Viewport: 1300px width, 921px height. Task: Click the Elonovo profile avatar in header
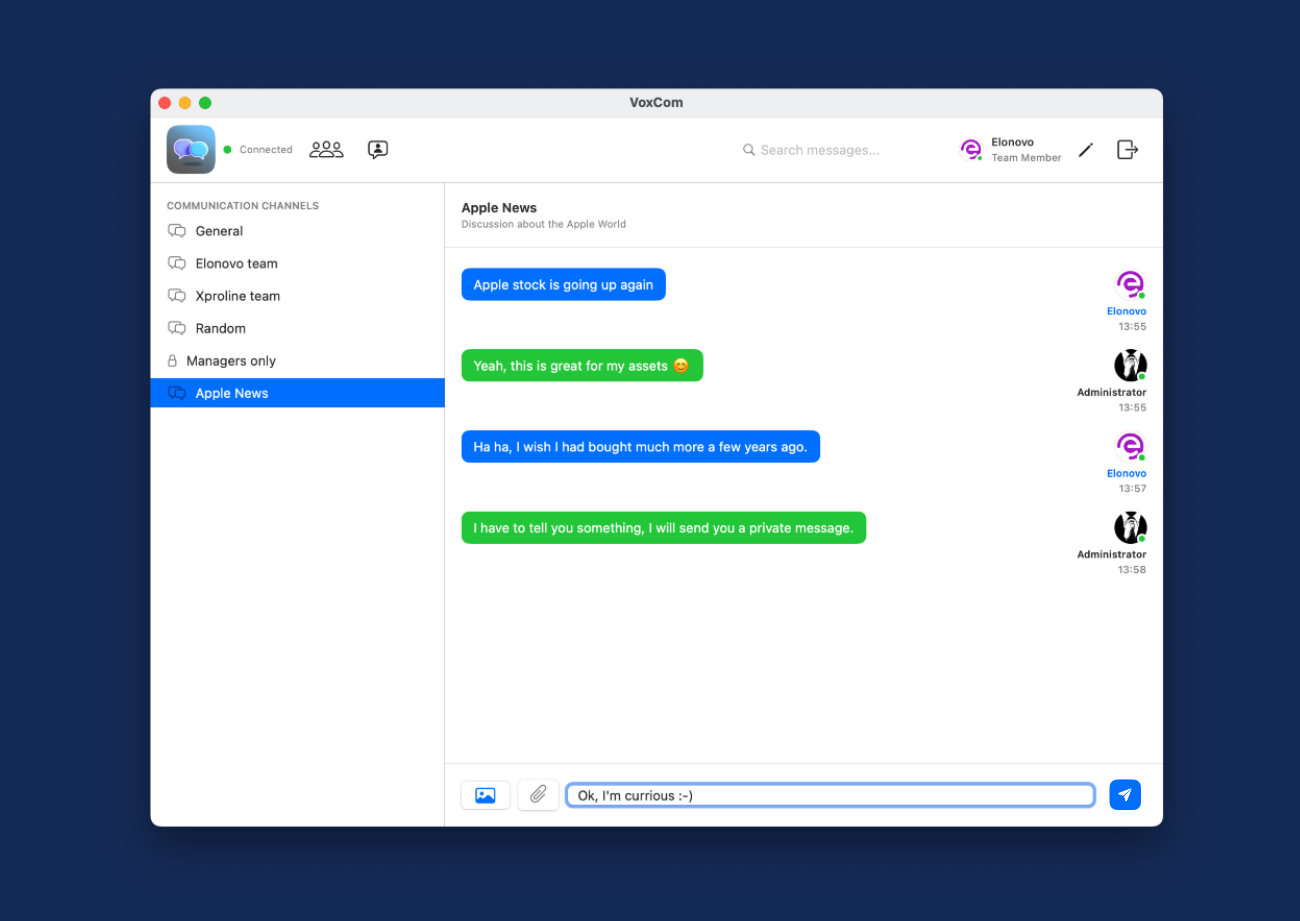pos(970,150)
